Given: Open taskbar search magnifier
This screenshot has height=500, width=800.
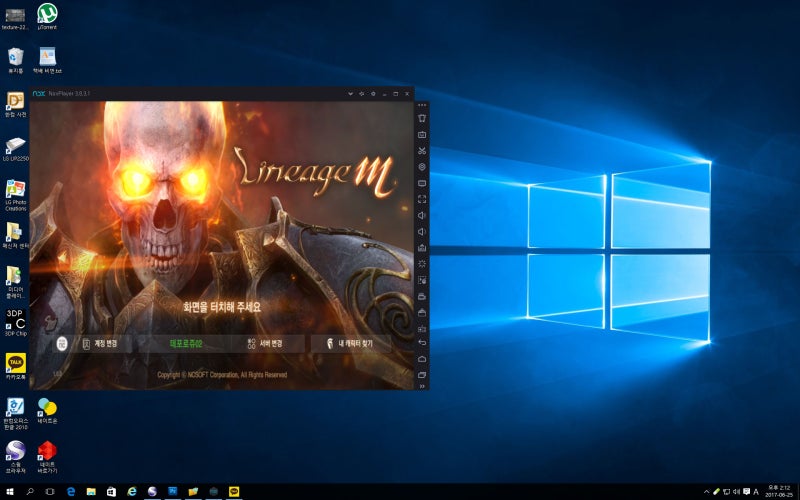Looking at the screenshot, I should [x=30, y=492].
